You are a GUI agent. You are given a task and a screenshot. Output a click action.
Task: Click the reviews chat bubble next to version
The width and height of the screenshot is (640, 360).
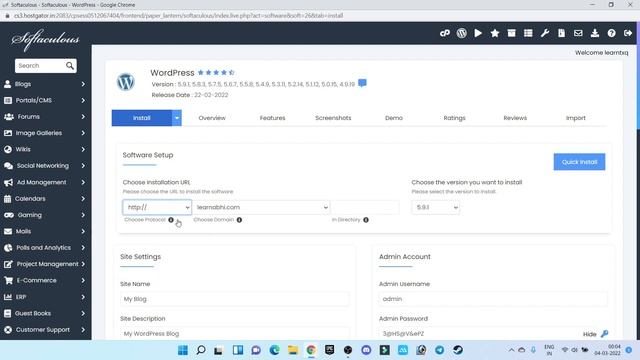pos(362,83)
